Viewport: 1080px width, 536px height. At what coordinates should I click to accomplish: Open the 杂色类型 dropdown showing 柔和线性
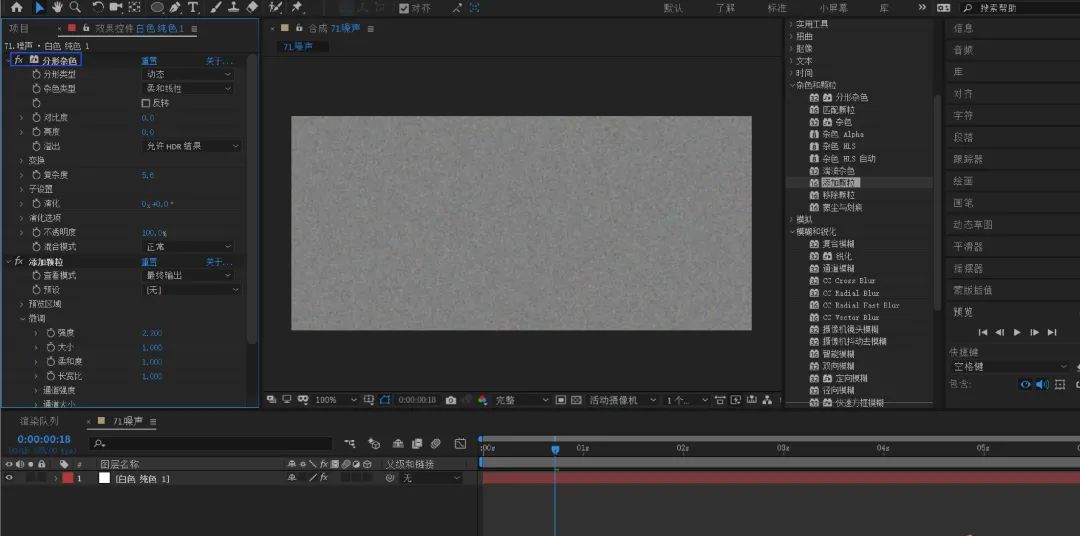188,89
